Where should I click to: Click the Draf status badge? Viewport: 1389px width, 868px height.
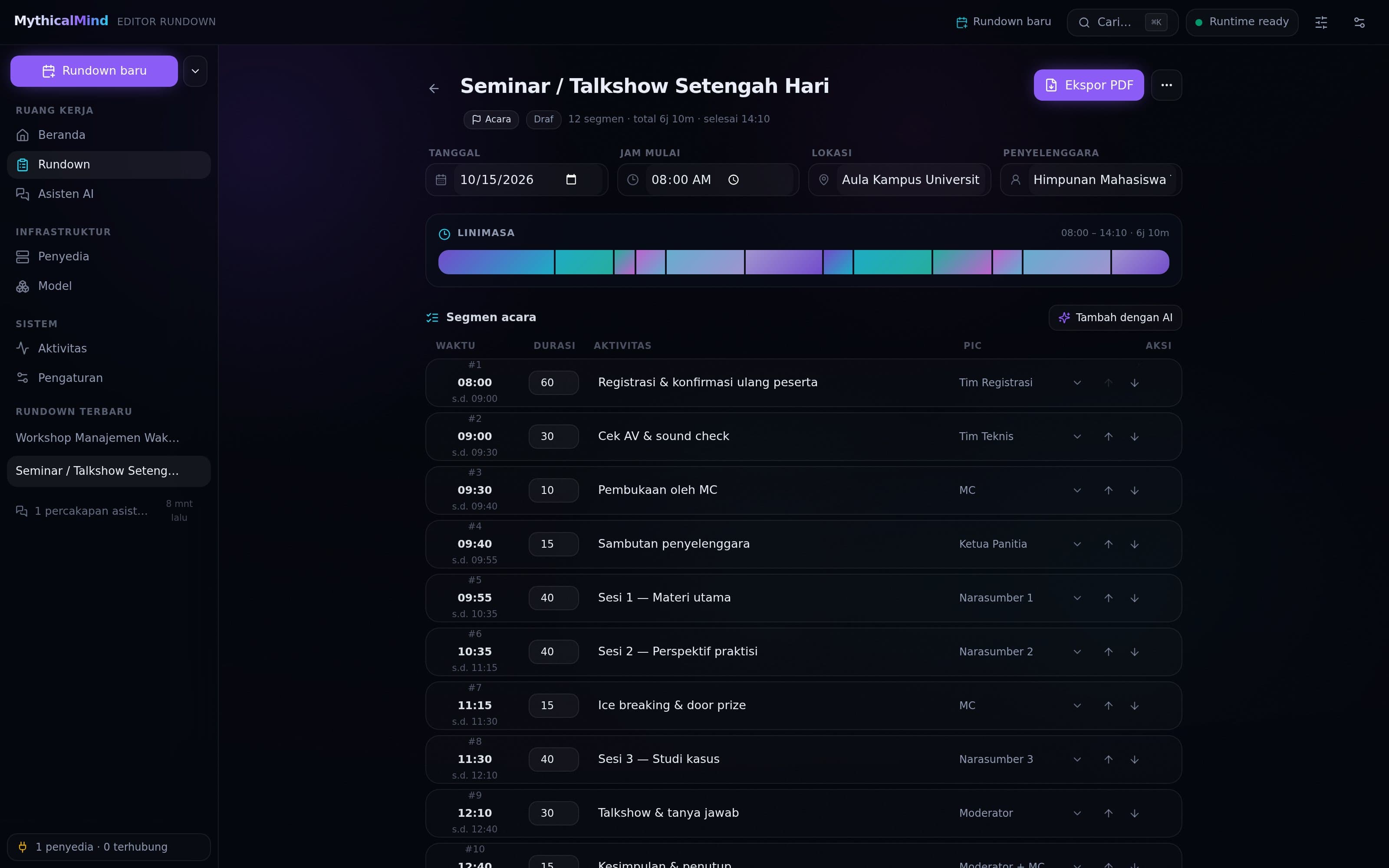click(x=543, y=119)
